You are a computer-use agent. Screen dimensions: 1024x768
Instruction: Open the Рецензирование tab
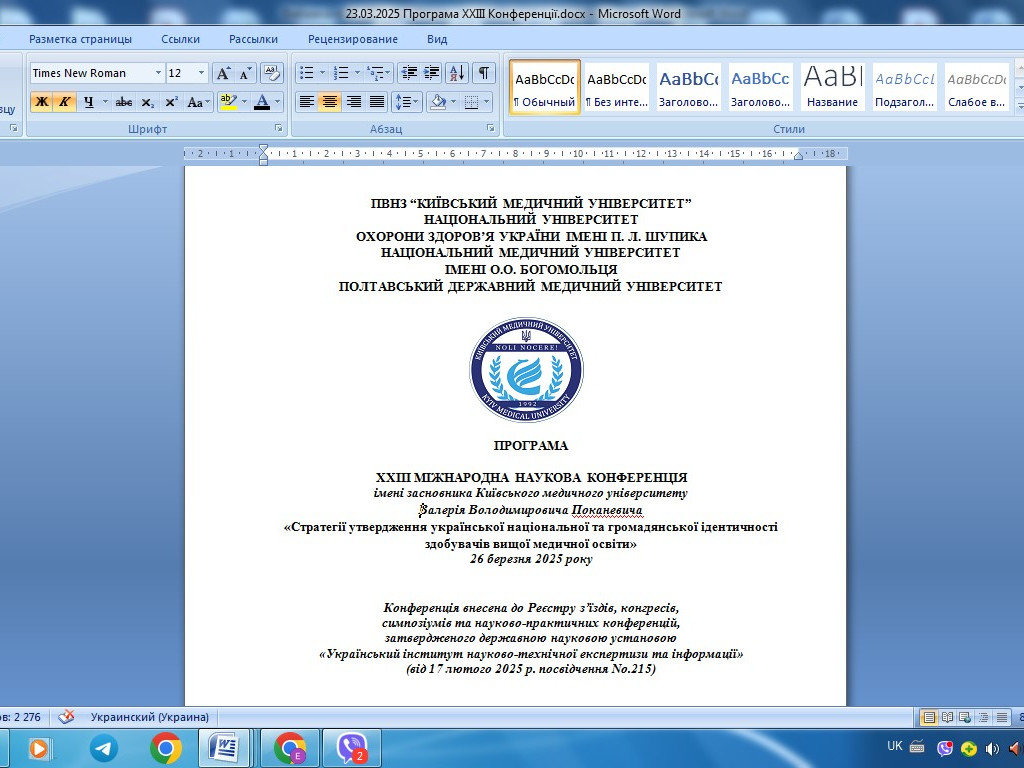[353, 39]
